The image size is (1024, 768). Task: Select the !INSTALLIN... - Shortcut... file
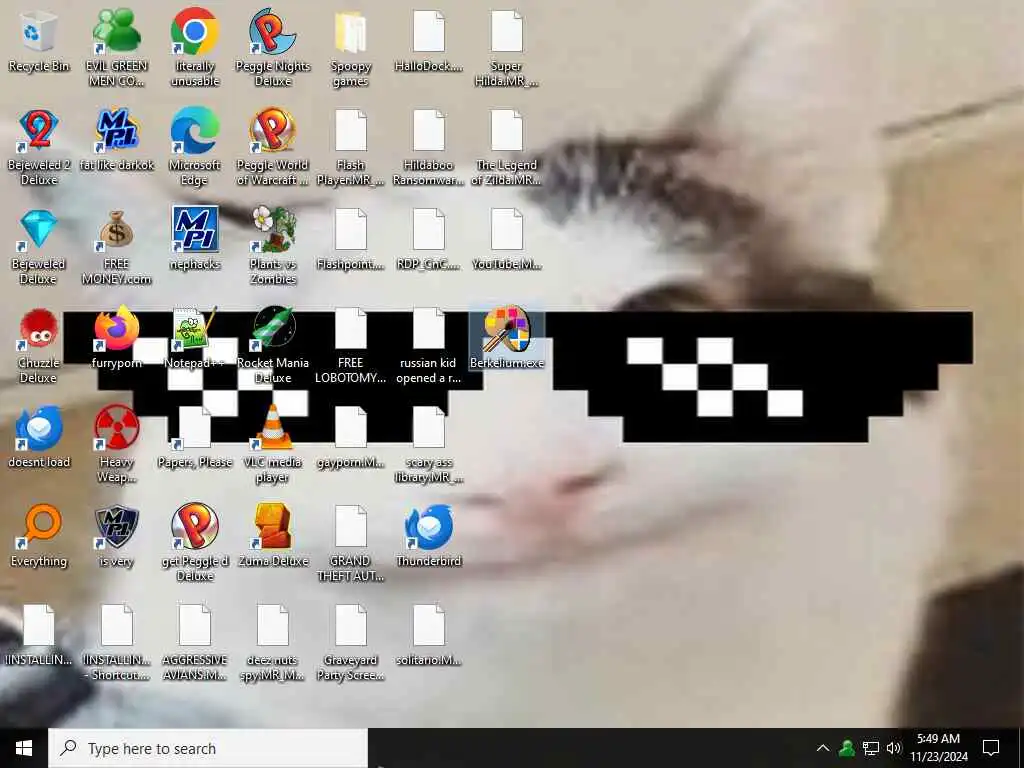[116, 643]
